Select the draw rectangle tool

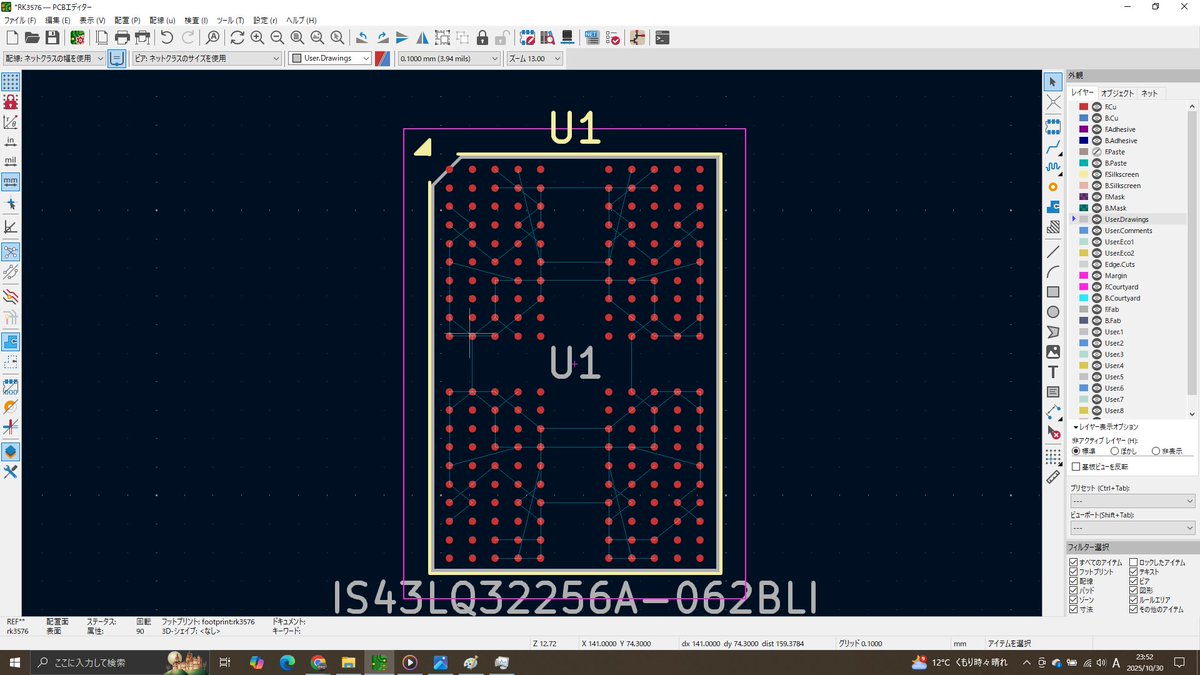(1053, 292)
